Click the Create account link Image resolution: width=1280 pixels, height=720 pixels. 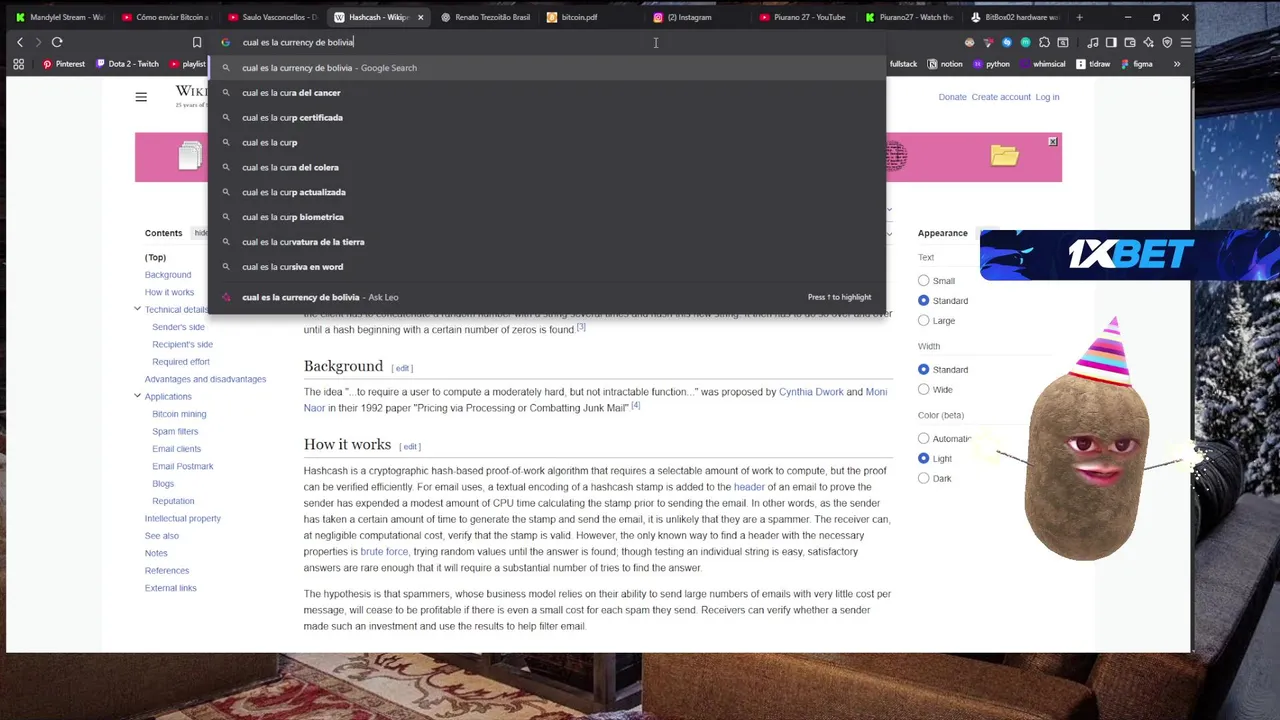pyautogui.click(x=1001, y=97)
